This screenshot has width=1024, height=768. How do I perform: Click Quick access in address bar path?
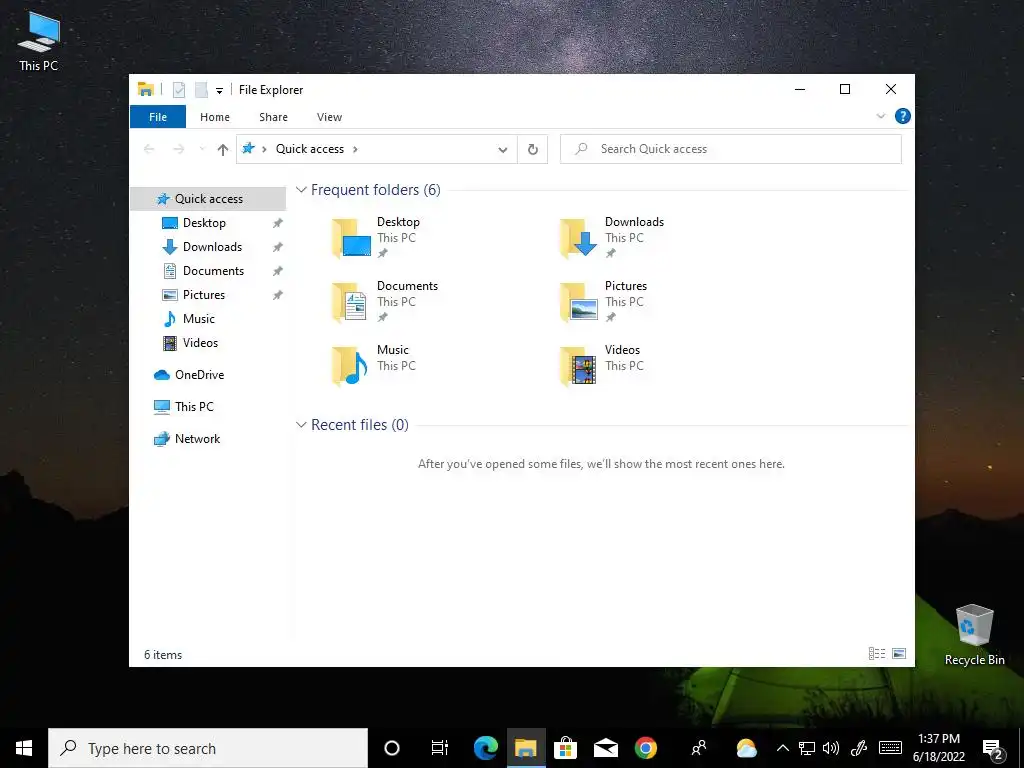coord(310,149)
